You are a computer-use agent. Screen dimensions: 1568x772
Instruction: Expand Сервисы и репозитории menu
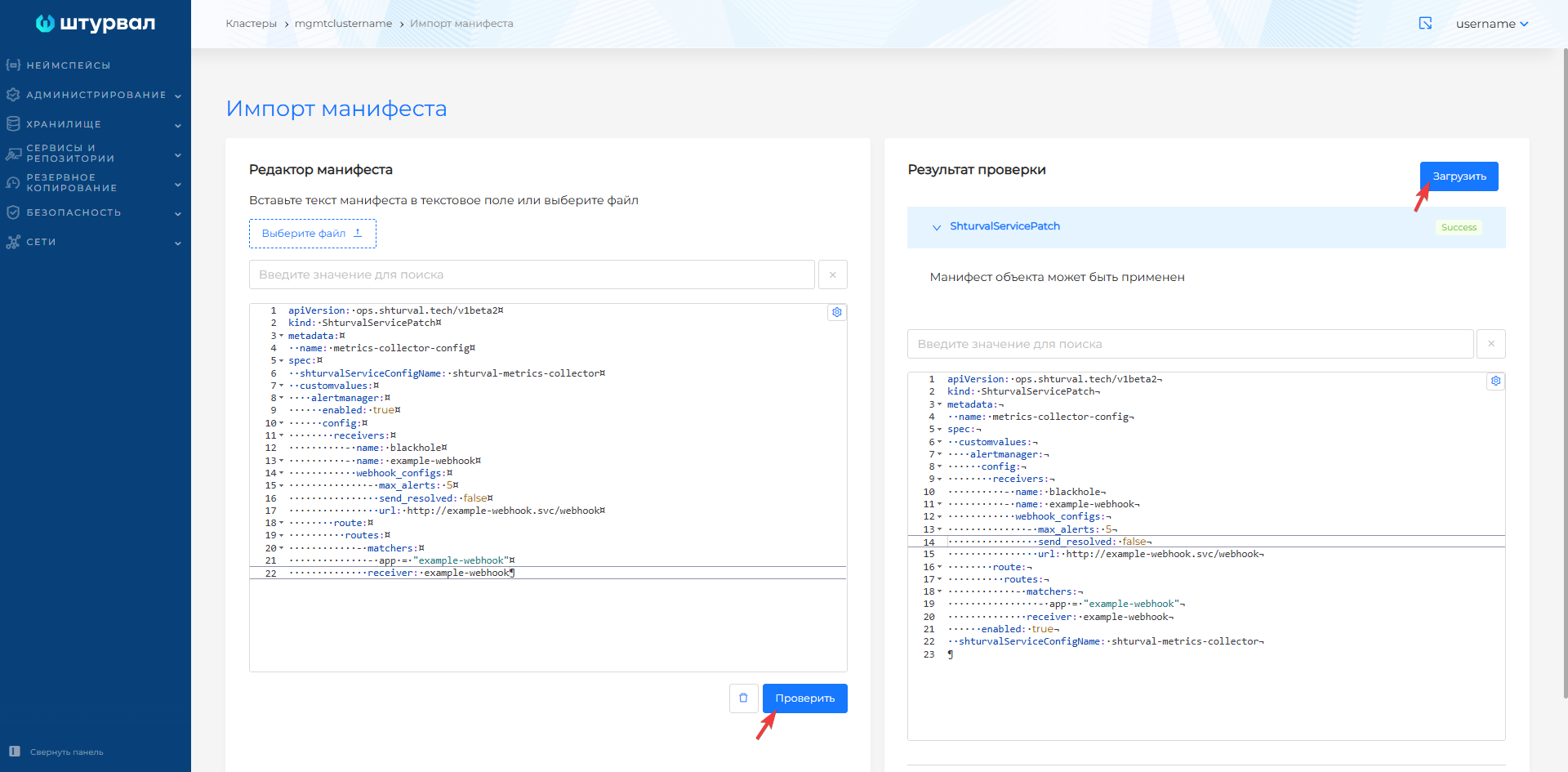pos(96,154)
